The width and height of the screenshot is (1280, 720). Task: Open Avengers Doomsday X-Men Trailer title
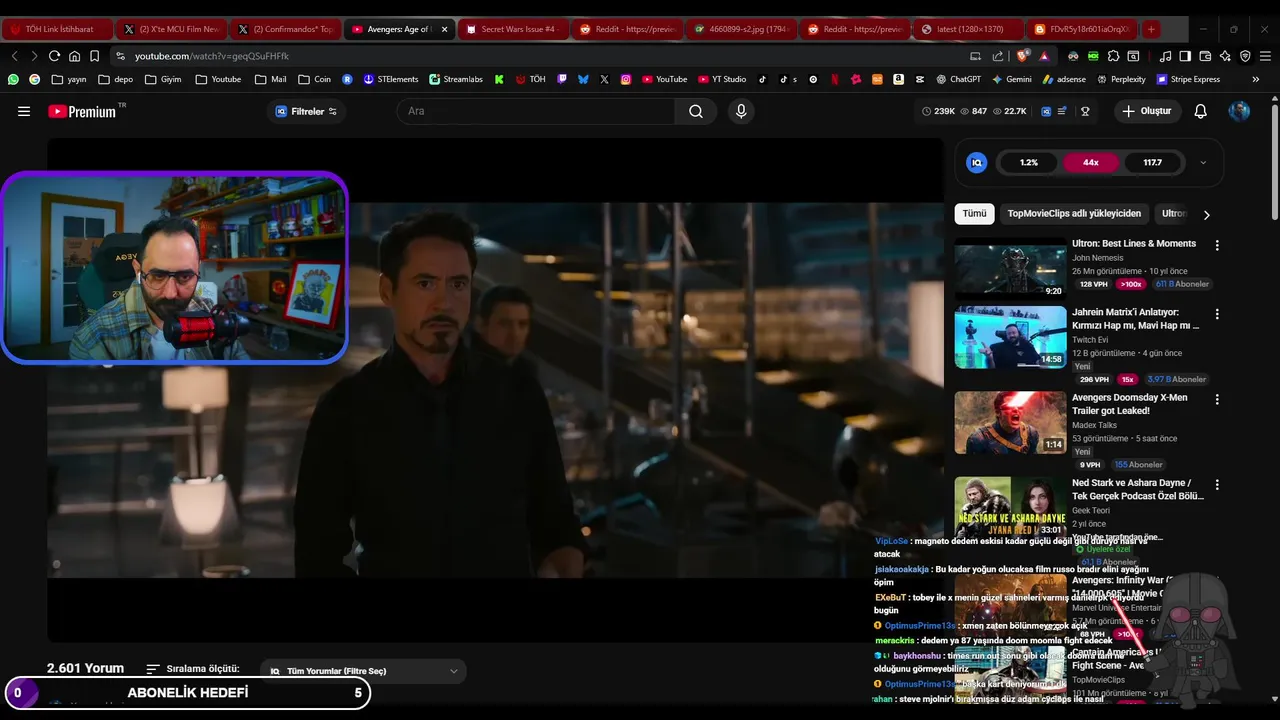pos(1130,404)
